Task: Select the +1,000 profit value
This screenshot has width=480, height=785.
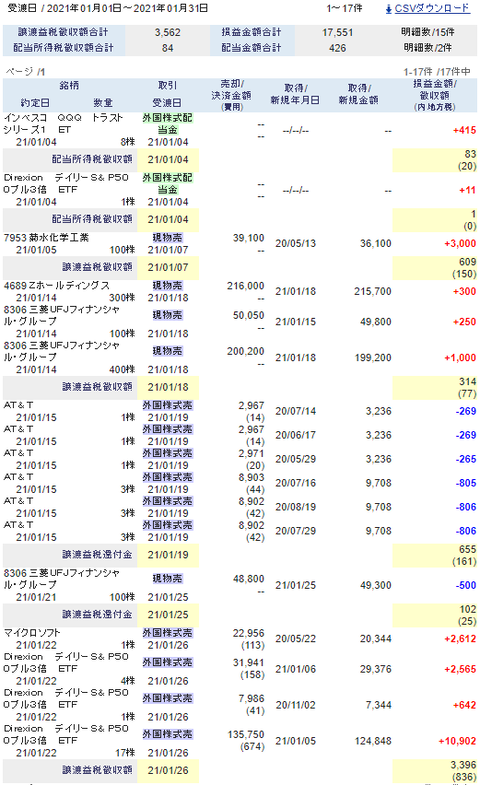Action: coord(460,358)
